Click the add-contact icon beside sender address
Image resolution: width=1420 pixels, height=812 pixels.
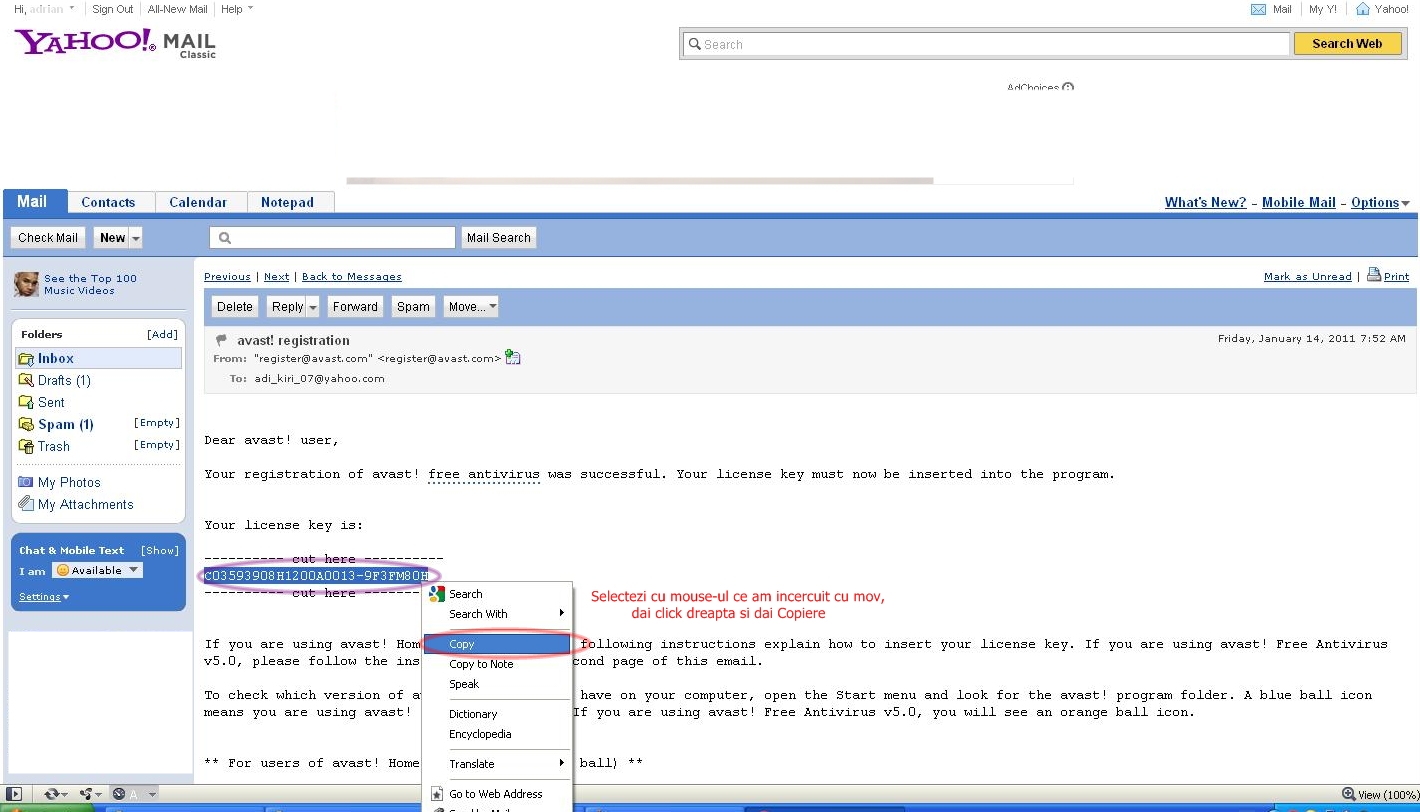tap(513, 357)
